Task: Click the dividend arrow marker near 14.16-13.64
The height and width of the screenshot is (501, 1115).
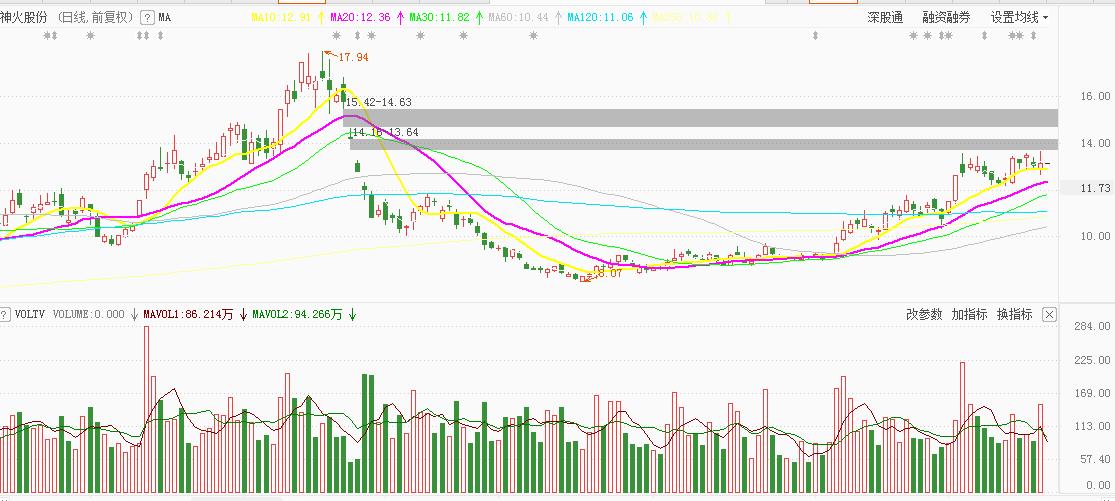Action: point(352,132)
